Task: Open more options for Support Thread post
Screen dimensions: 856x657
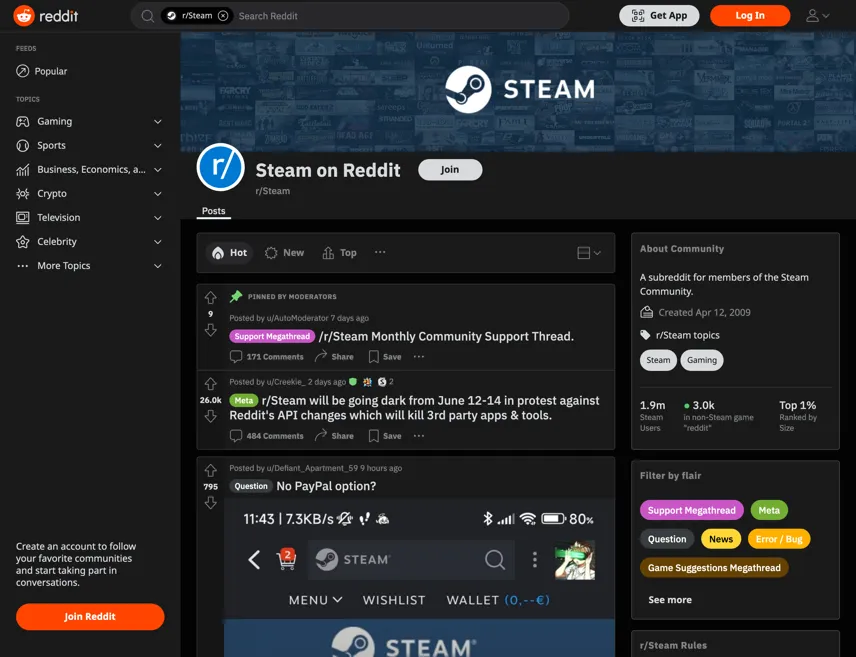Action: tap(419, 357)
